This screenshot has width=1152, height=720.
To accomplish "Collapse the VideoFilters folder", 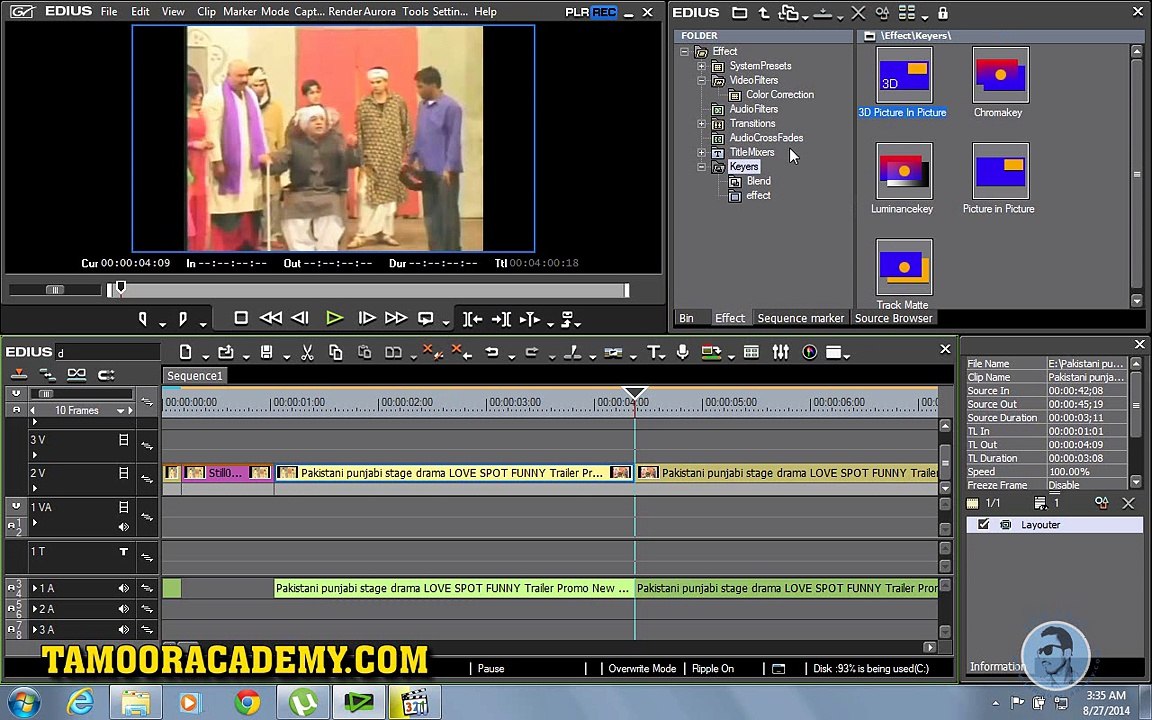I will 702,80.
